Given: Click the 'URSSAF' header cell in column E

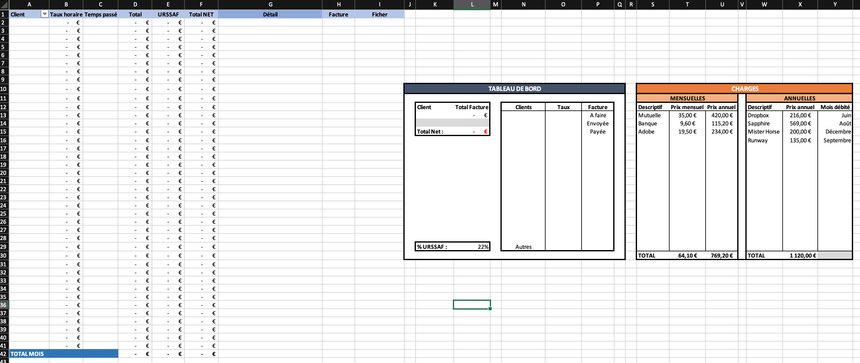Looking at the screenshot, I should pos(168,15).
